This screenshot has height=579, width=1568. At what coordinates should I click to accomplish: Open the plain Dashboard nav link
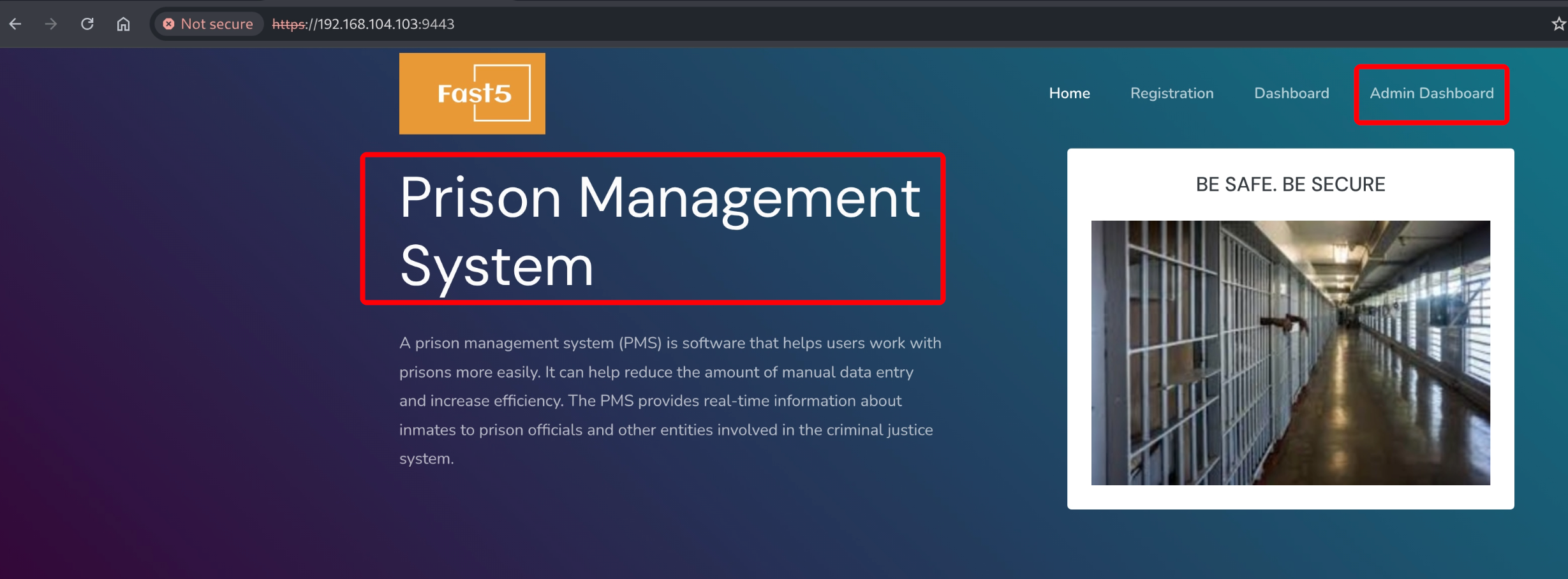[x=1291, y=93]
